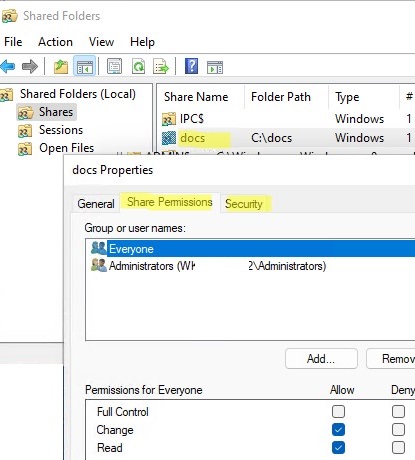415x460 pixels.
Task: Check Deny for Change permission
Action: click(398, 430)
